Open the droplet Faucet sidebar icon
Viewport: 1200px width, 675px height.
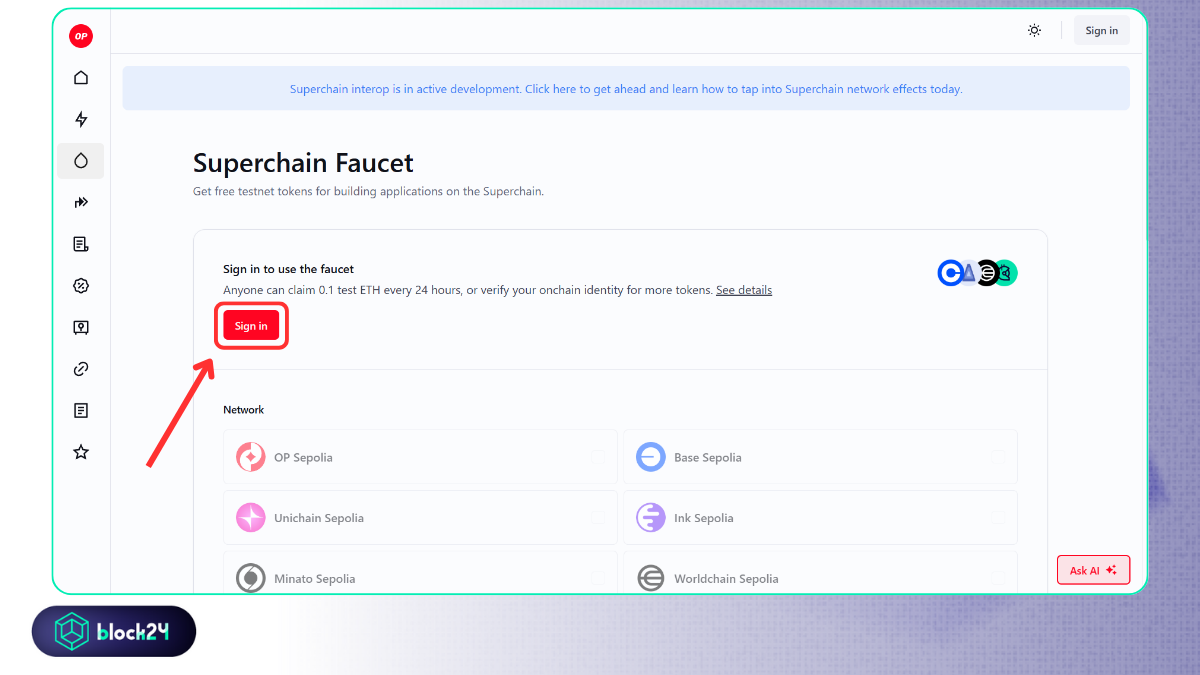[x=81, y=161]
